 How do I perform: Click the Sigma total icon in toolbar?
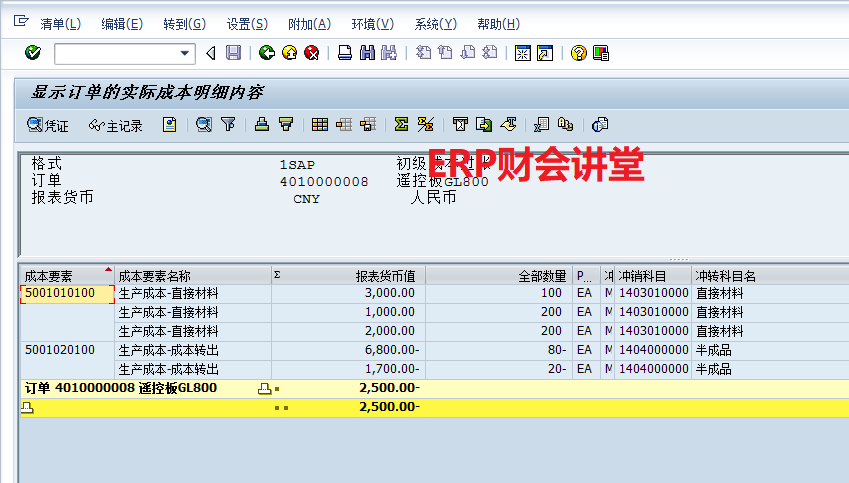pos(401,125)
